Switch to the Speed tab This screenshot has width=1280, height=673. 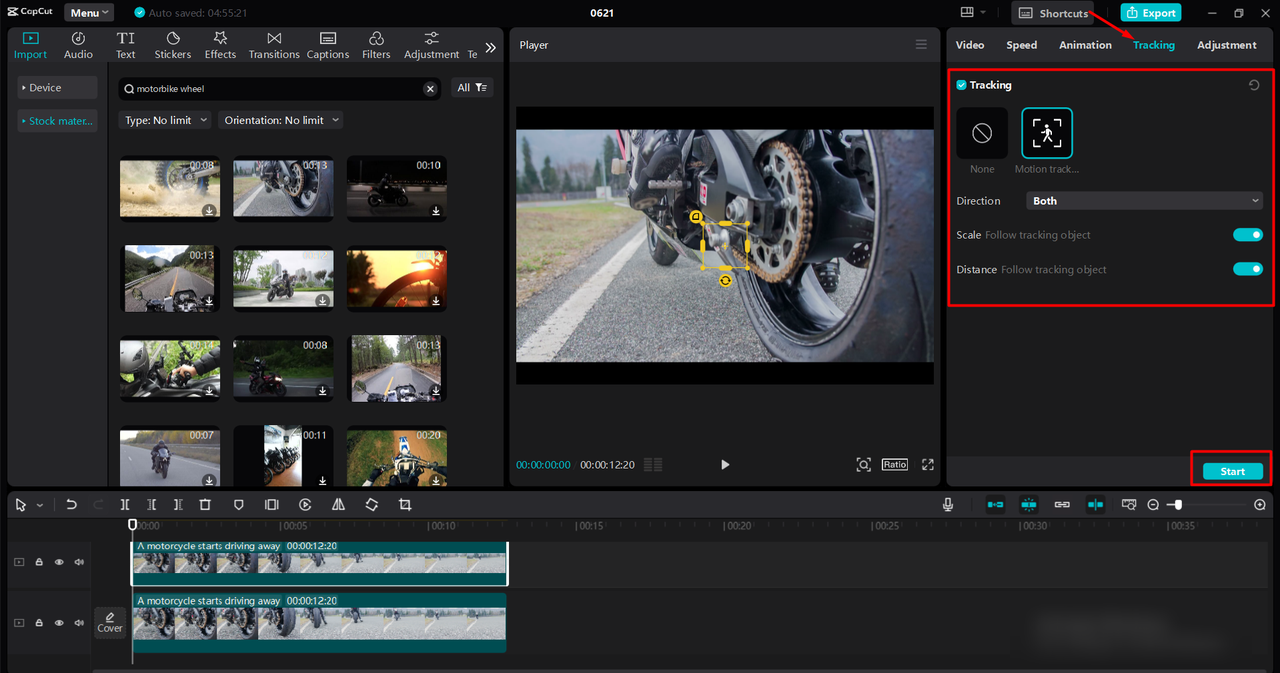click(1021, 45)
